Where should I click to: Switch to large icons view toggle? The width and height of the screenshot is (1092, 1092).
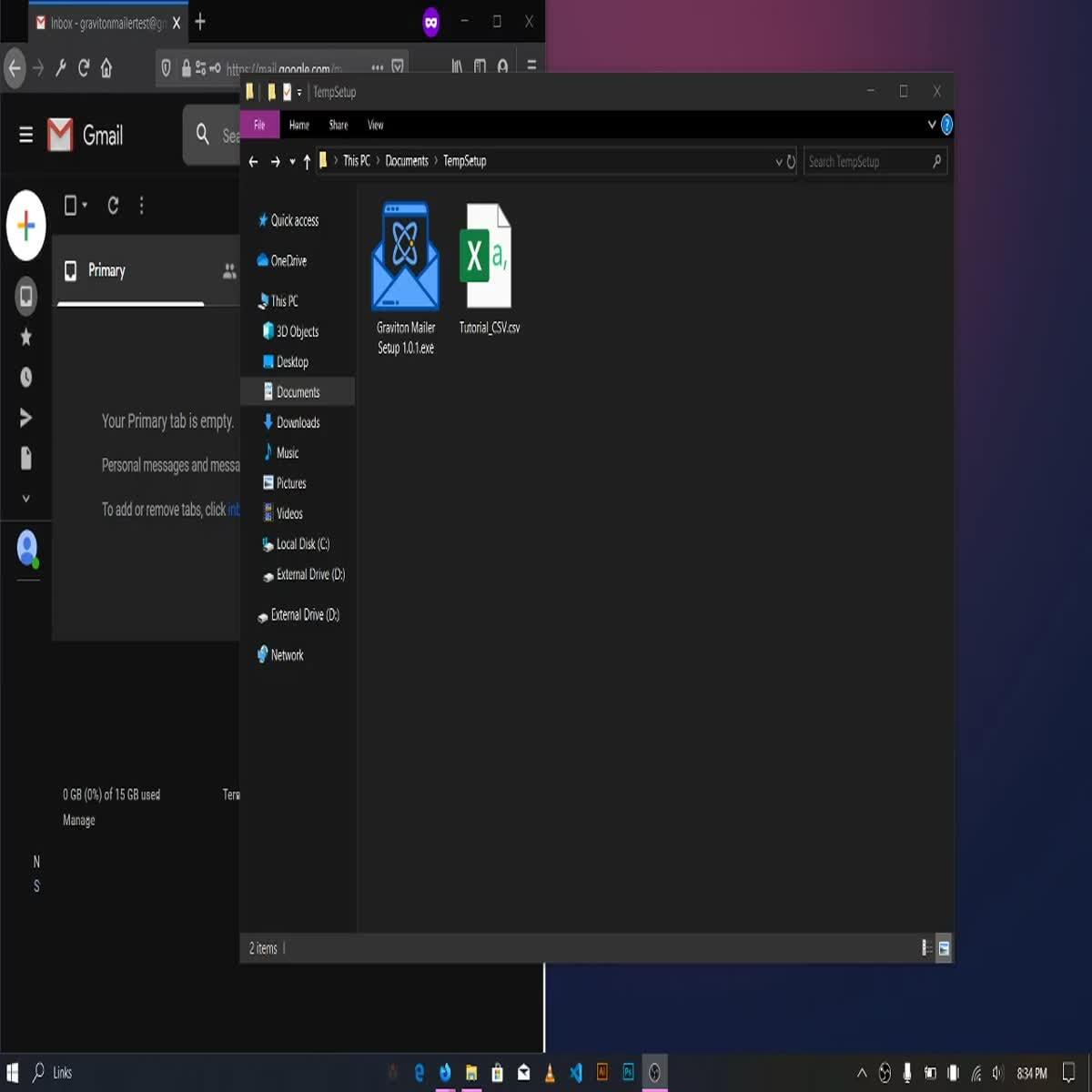[944, 948]
